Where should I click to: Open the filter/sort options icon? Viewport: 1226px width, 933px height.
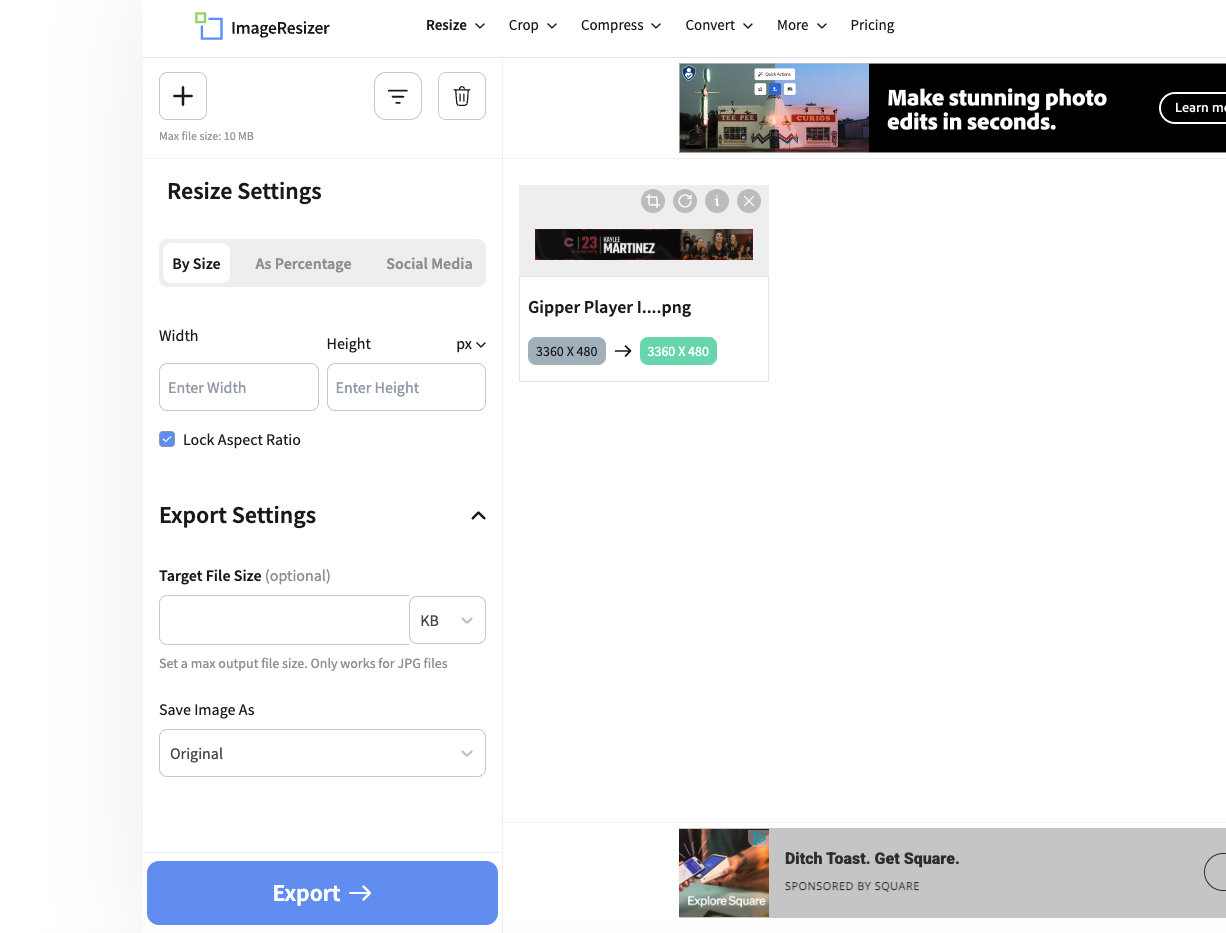point(398,96)
